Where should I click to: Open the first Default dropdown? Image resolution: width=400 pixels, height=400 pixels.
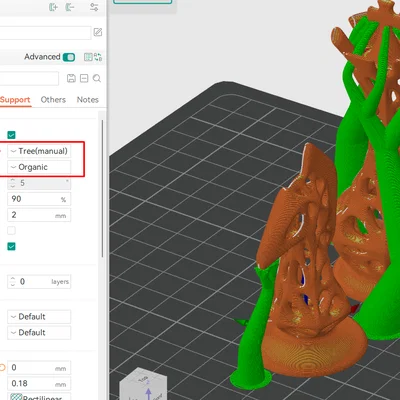click(39, 317)
